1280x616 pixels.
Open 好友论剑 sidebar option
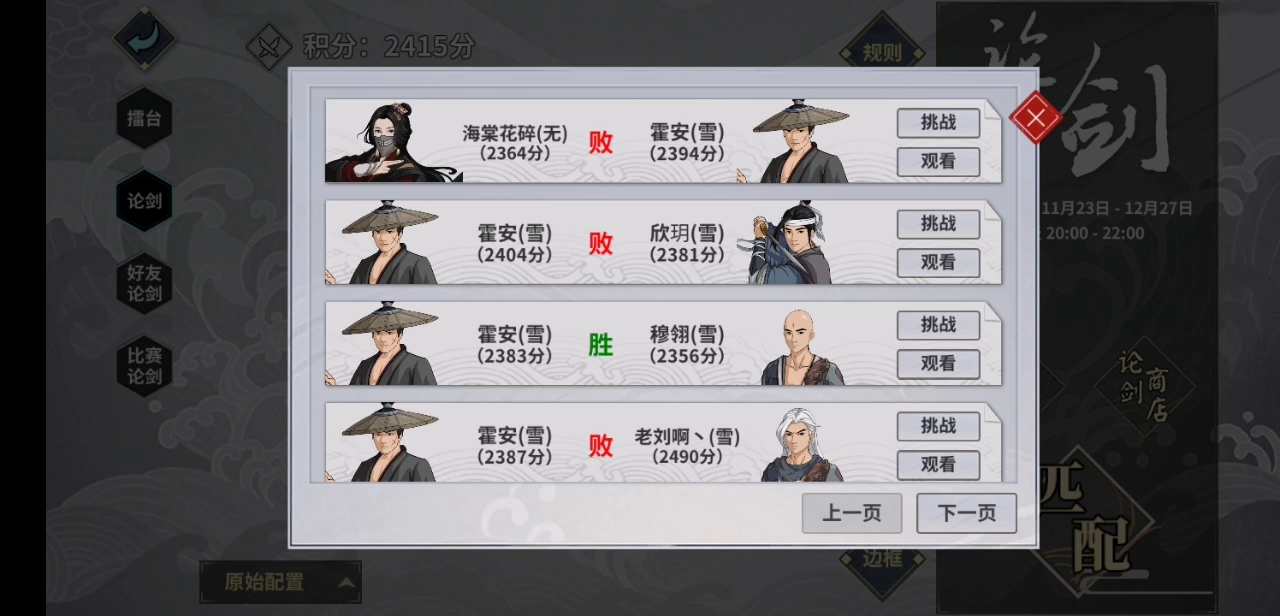point(144,283)
